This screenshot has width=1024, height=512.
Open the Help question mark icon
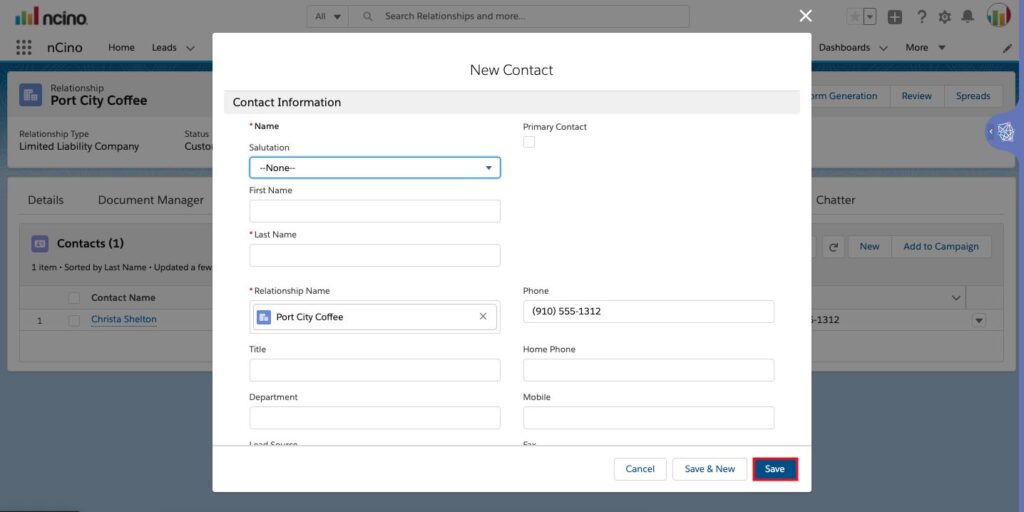pos(921,17)
